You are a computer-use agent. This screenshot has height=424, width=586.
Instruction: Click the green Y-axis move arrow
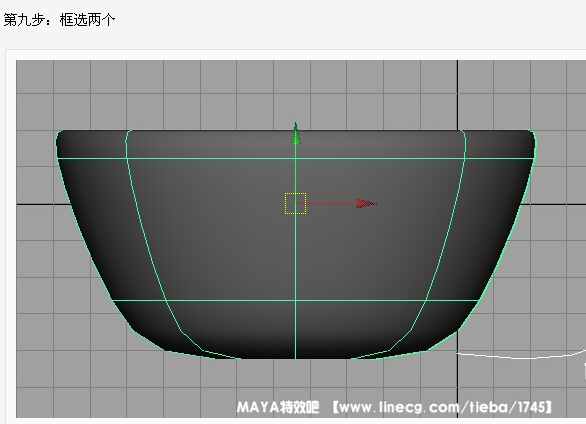296,134
